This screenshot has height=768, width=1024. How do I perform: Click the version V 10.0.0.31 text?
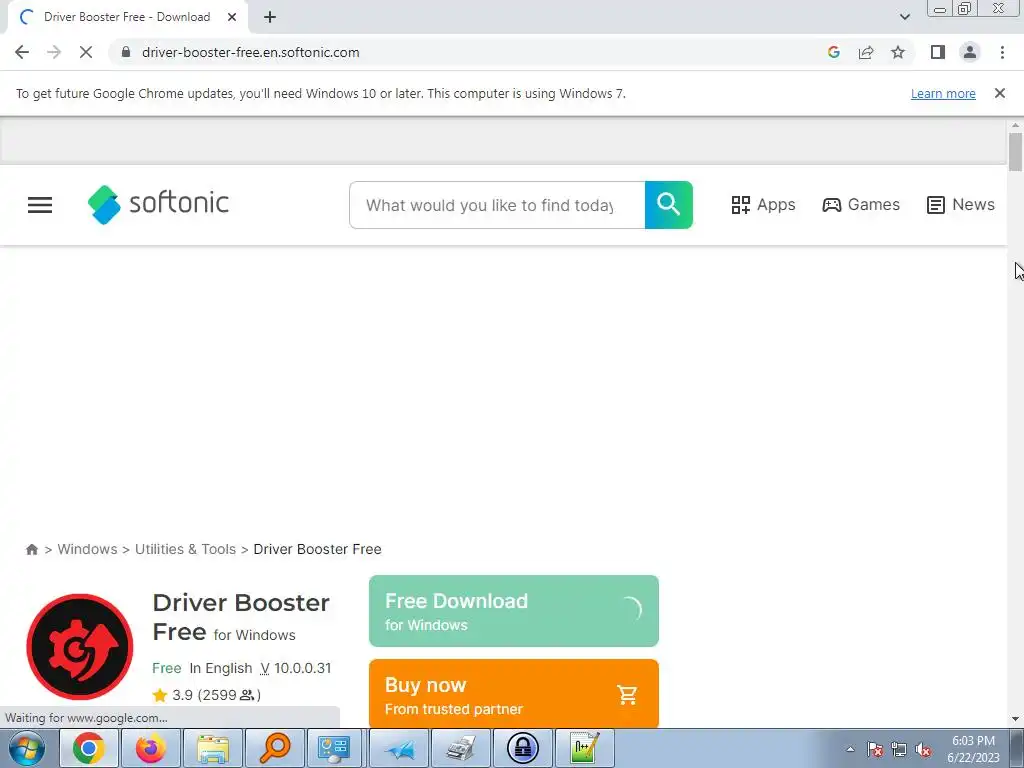[x=296, y=668]
